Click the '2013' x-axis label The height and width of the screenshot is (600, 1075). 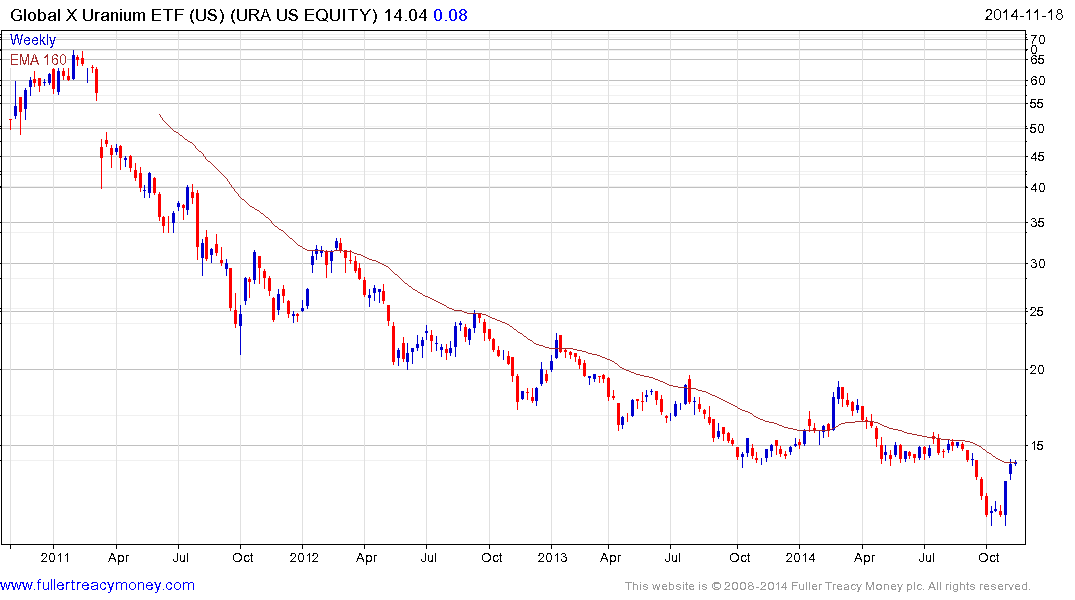click(x=553, y=557)
